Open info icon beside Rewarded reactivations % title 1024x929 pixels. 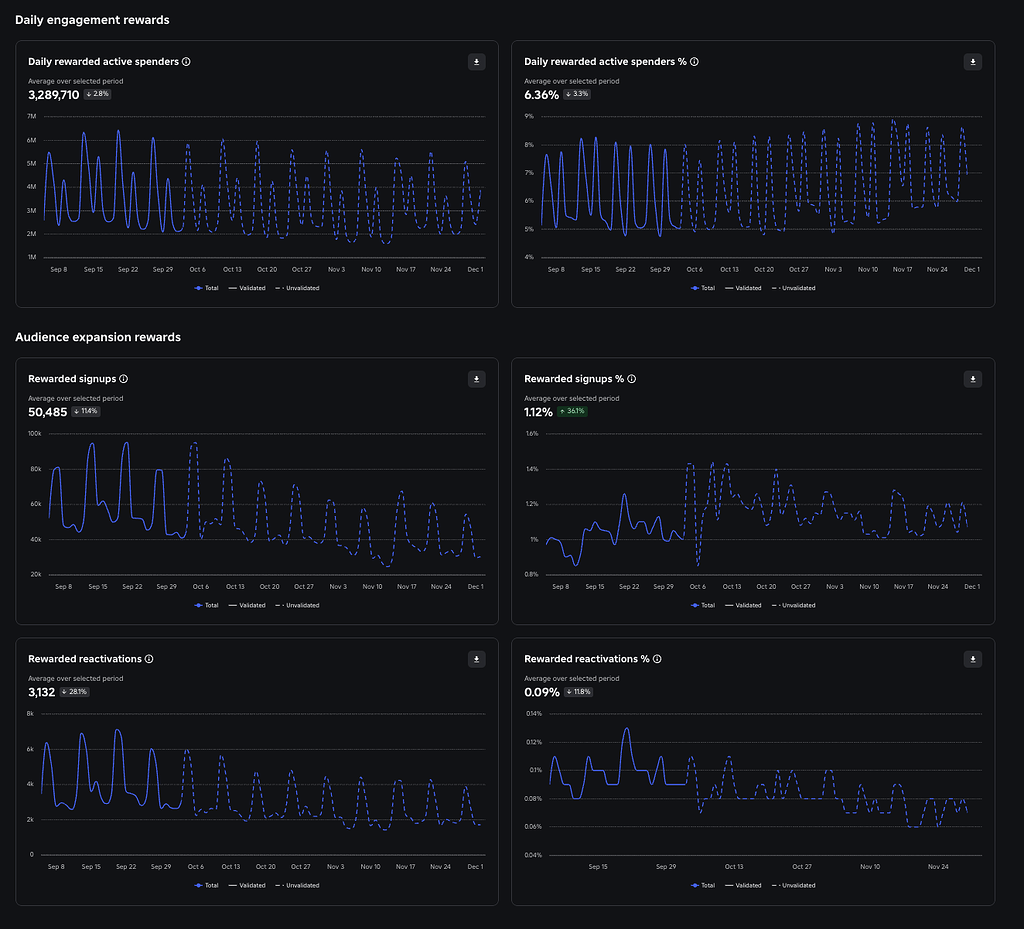(x=657, y=659)
